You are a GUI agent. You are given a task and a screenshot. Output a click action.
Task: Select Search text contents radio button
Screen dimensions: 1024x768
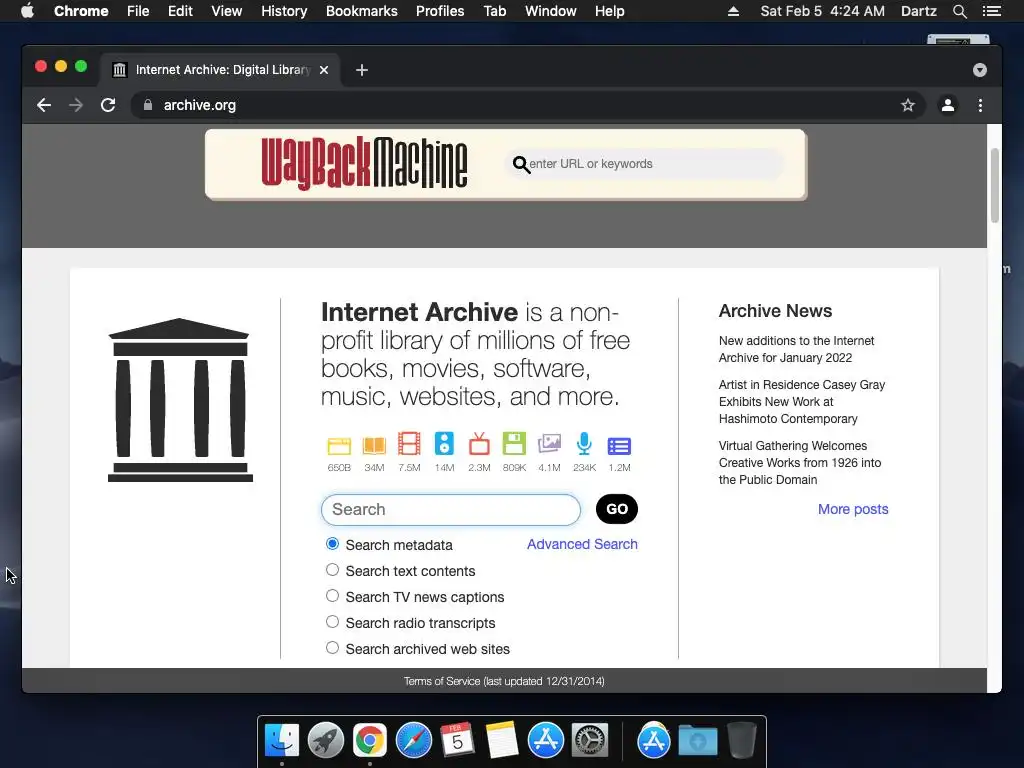point(332,570)
